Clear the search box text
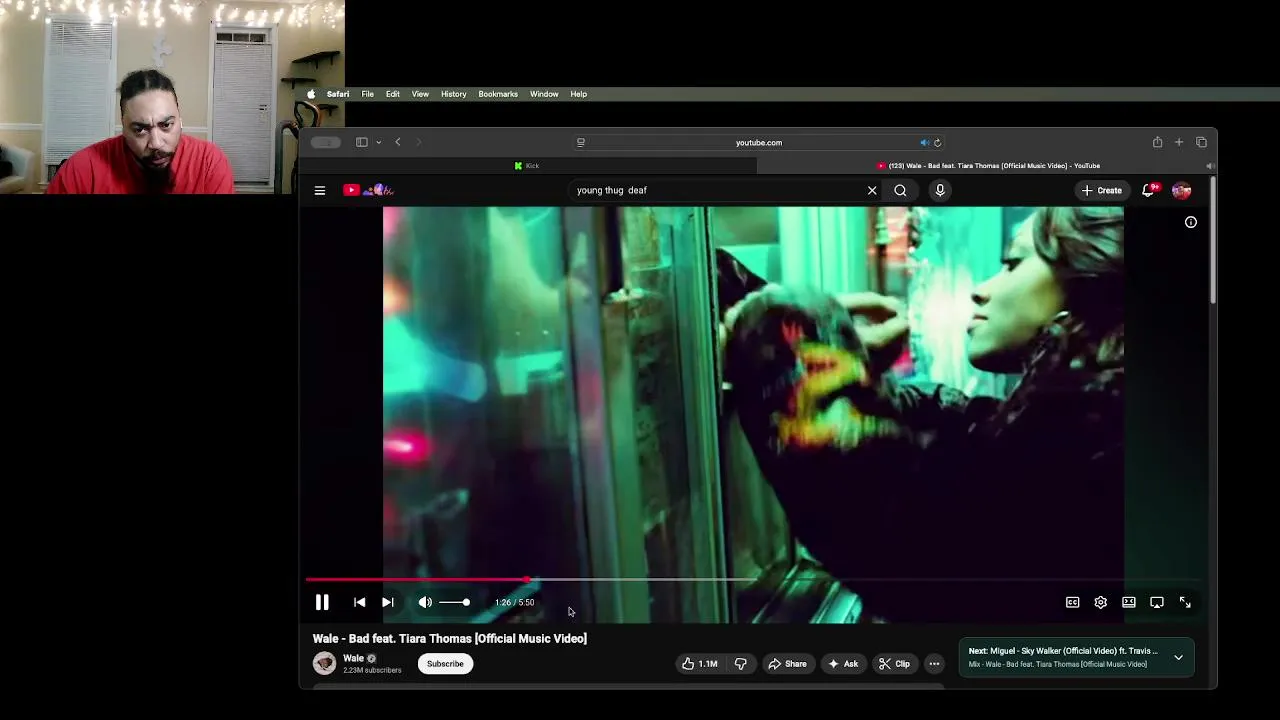Screen dimensions: 1280x720 coord(872,190)
